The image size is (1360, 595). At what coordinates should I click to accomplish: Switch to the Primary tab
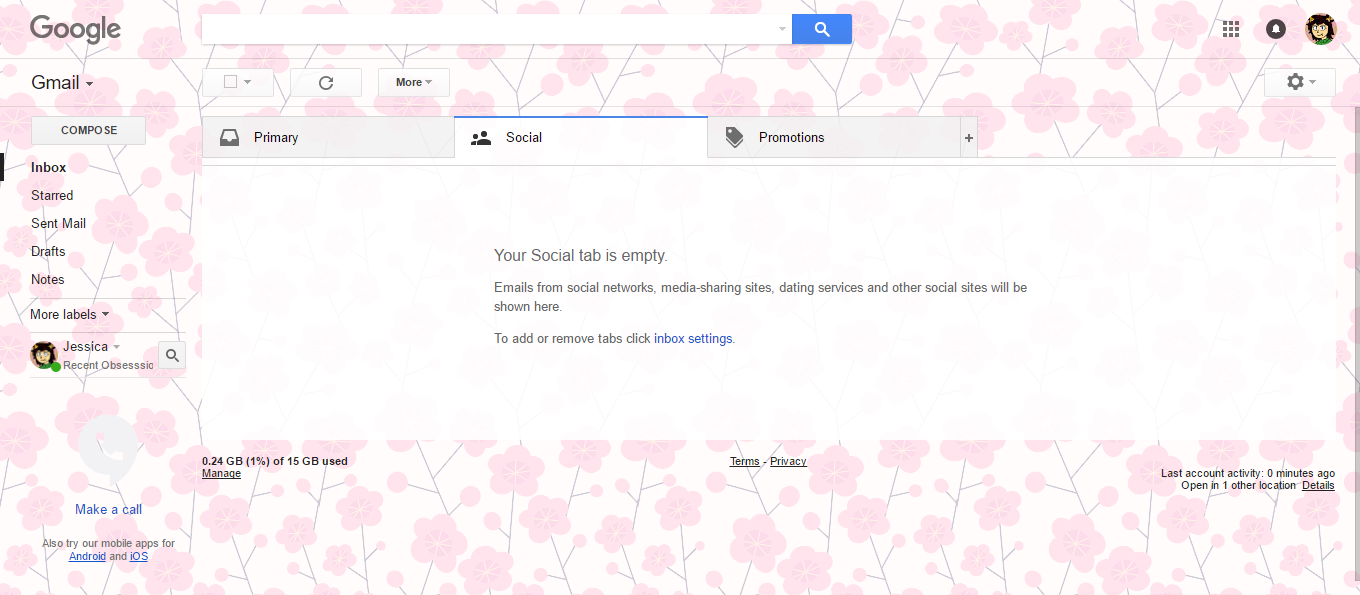(328, 138)
